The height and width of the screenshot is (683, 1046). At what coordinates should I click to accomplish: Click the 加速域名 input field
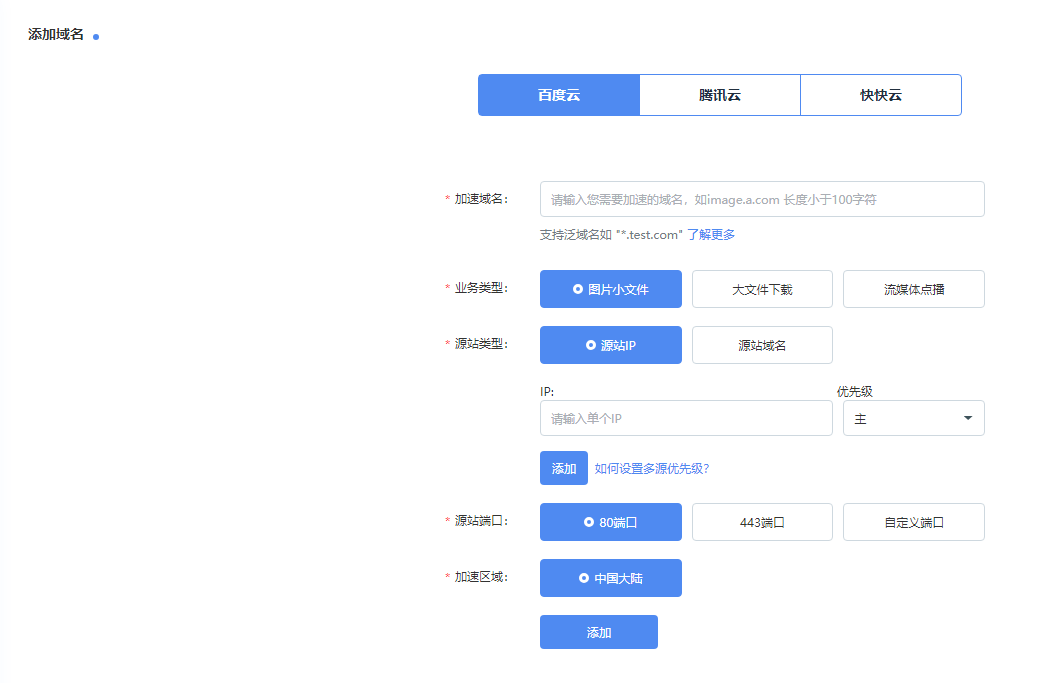coord(762,199)
